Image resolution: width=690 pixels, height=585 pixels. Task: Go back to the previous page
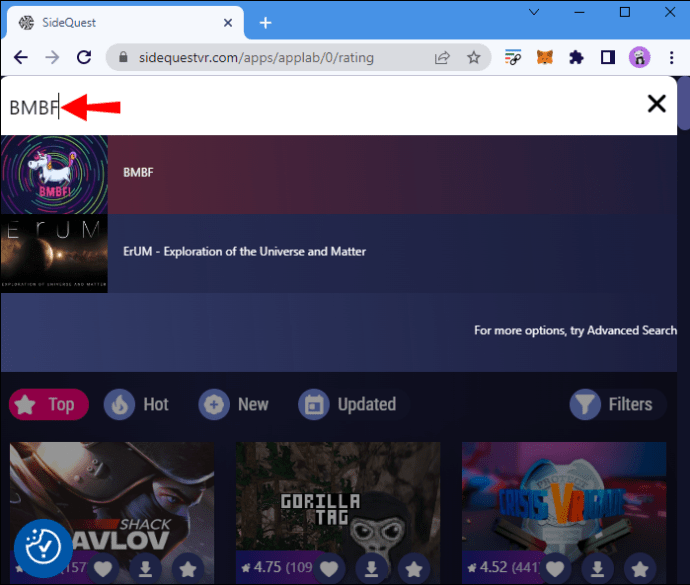[21, 57]
